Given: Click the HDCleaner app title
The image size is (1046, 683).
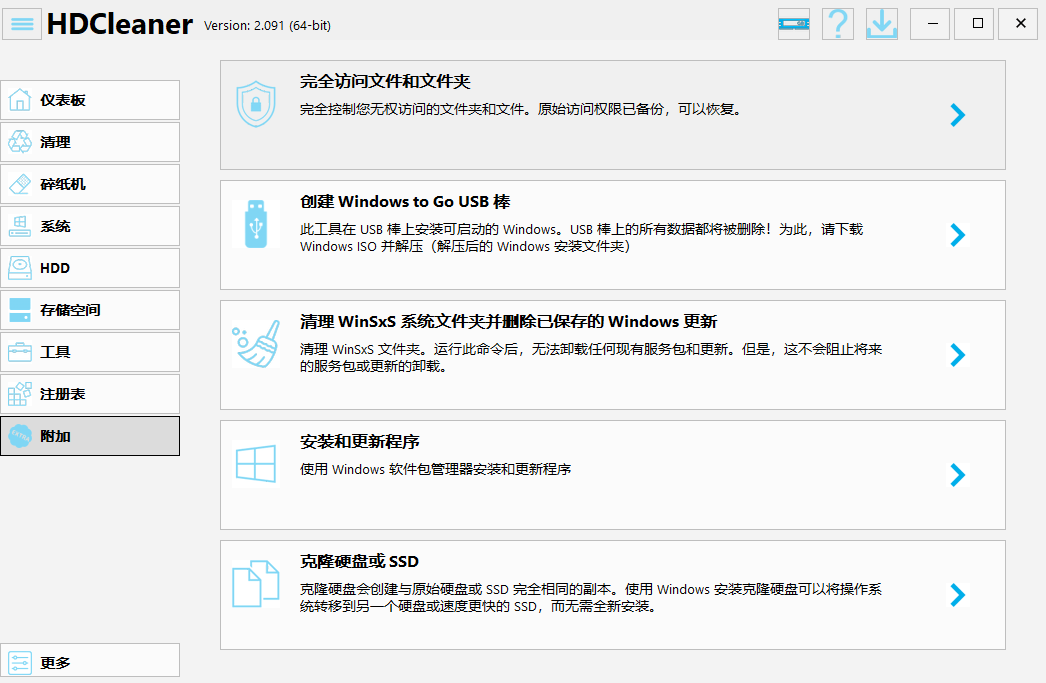Looking at the screenshot, I should point(120,24).
